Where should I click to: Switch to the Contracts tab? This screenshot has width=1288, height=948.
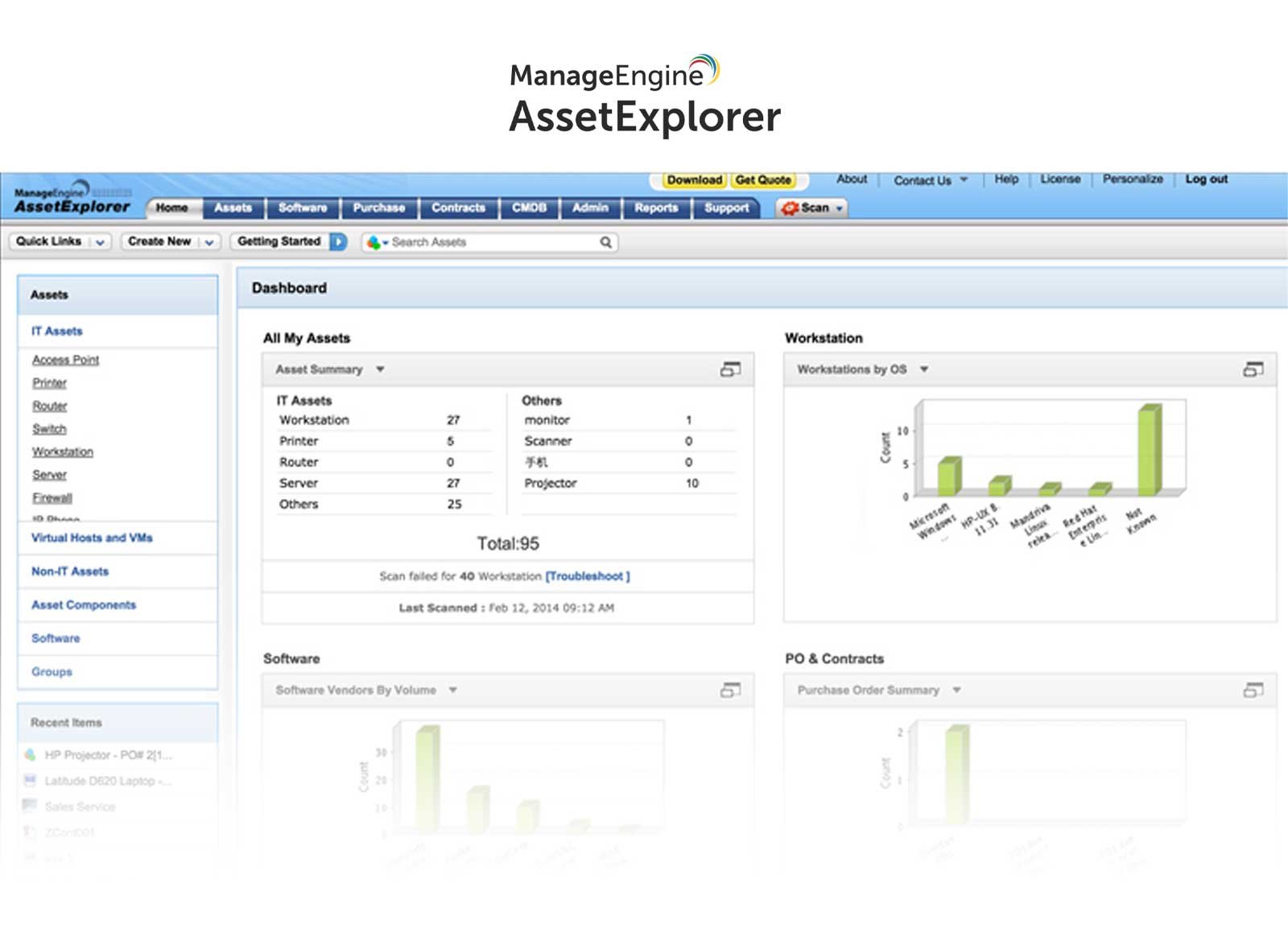(x=459, y=208)
